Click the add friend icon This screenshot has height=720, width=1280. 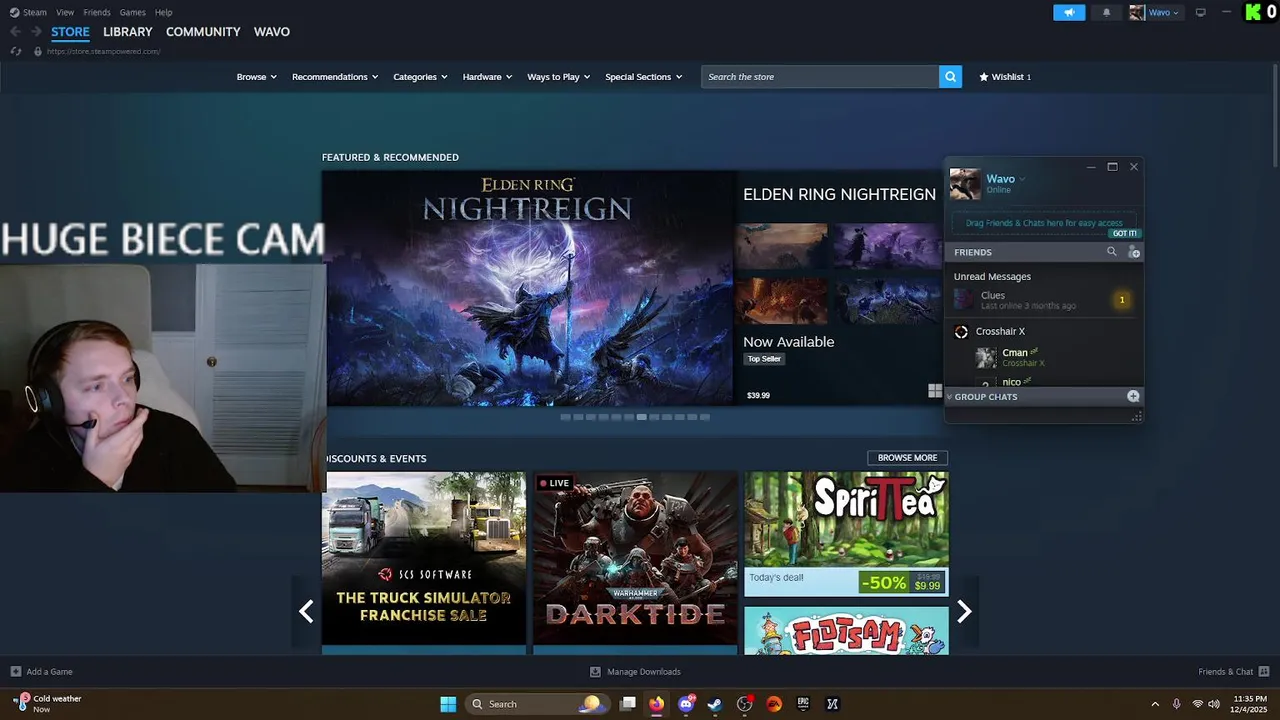1134,252
